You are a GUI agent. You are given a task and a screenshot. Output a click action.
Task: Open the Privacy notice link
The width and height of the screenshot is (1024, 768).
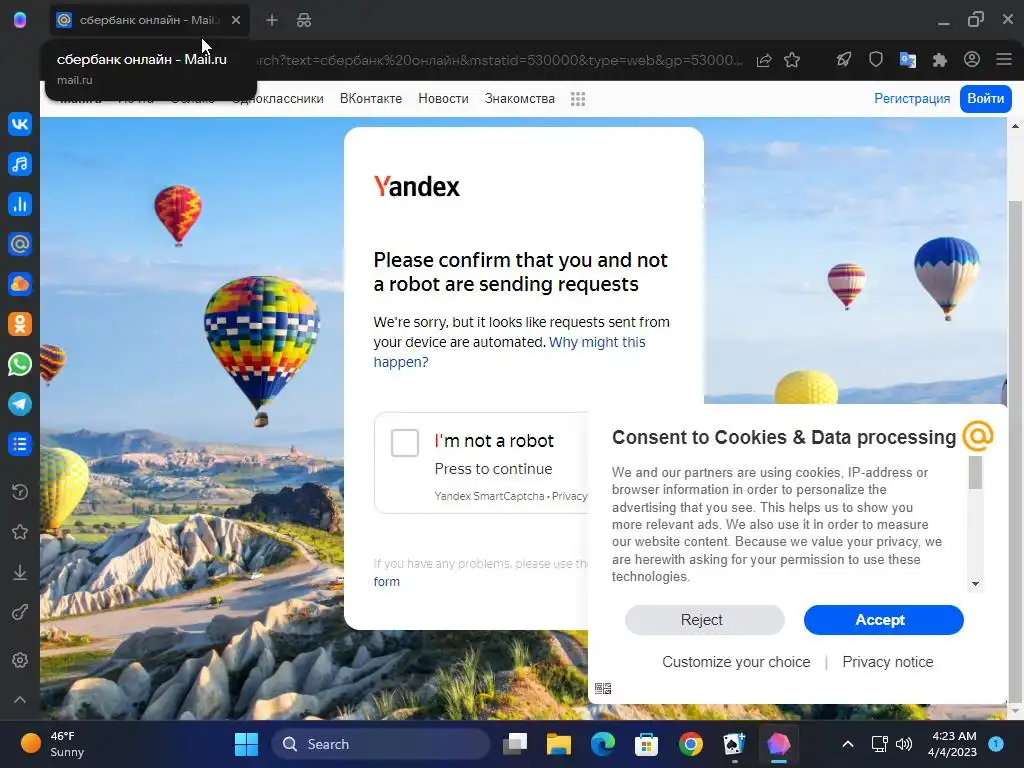(888, 662)
